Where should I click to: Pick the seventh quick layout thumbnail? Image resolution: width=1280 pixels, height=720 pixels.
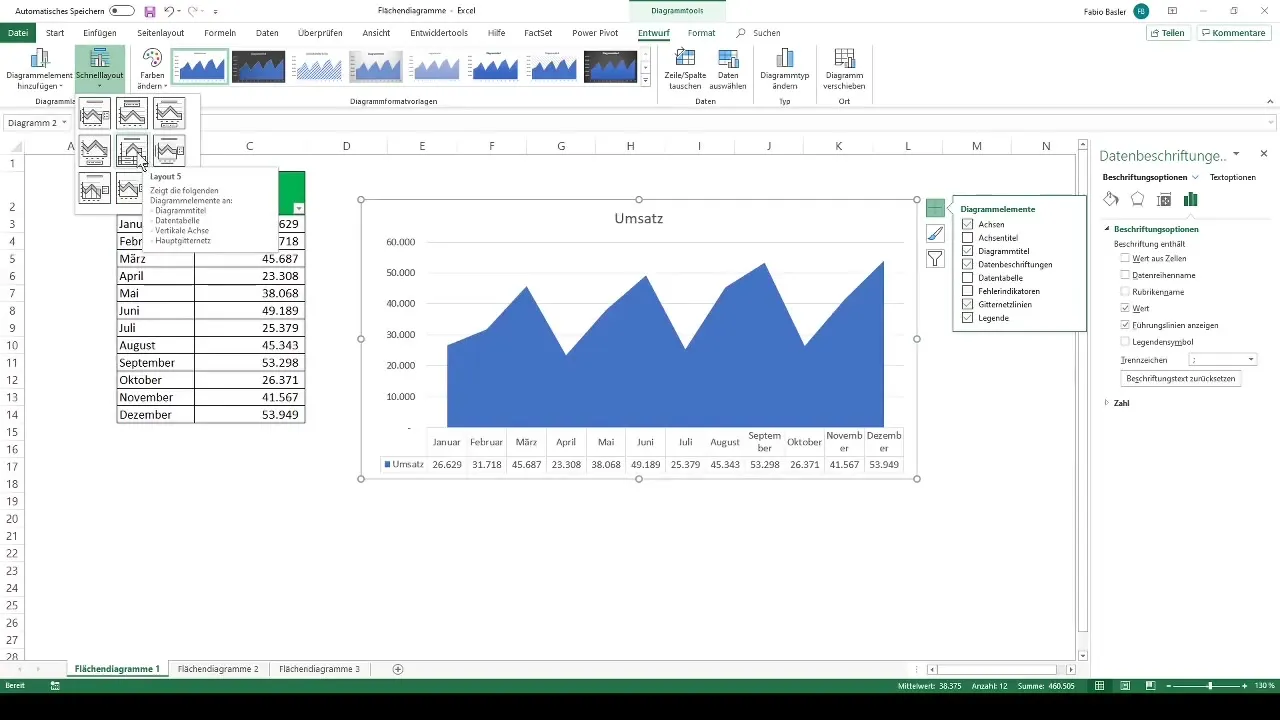95,187
